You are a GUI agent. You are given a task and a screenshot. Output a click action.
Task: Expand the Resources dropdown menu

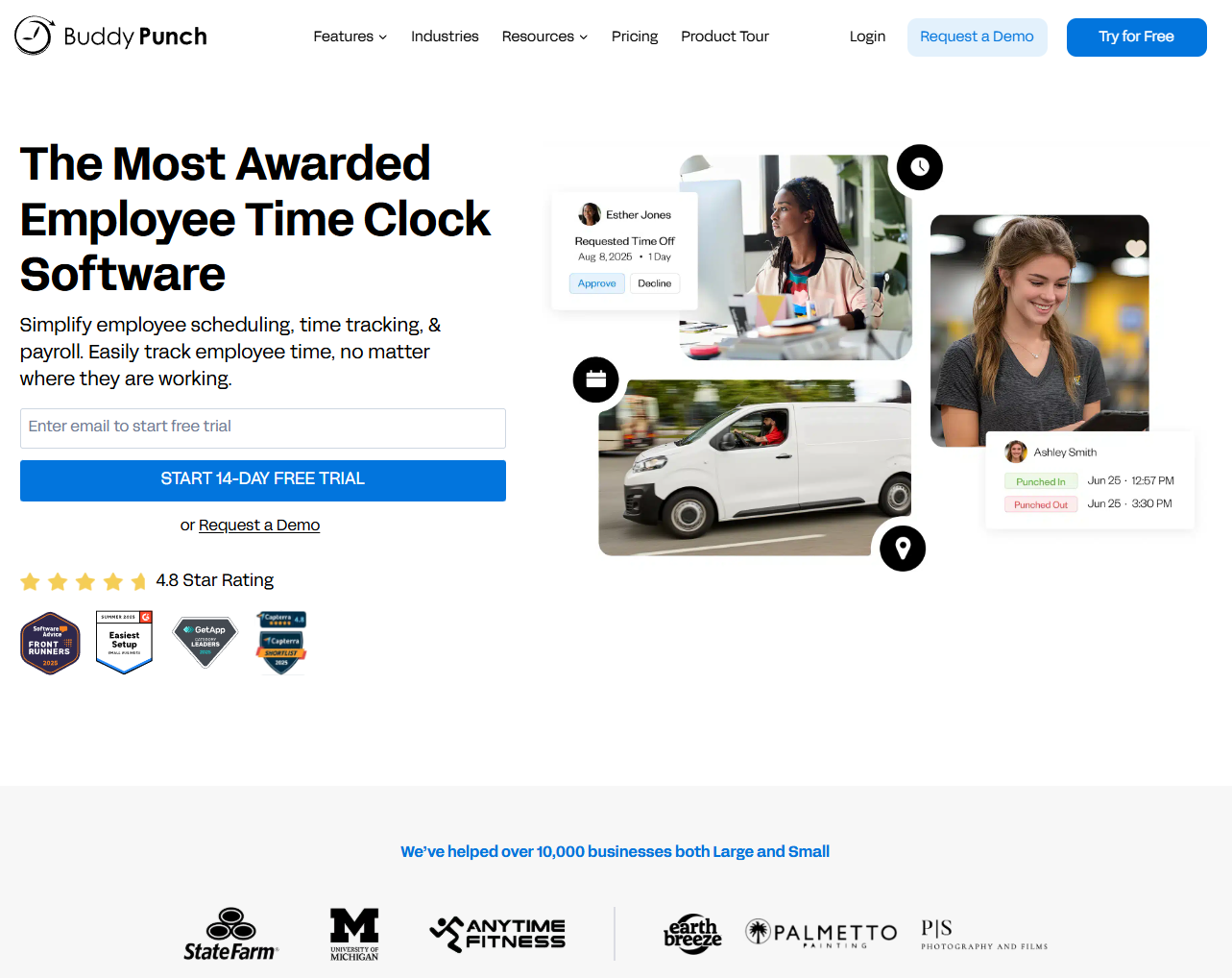coord(544,37)
